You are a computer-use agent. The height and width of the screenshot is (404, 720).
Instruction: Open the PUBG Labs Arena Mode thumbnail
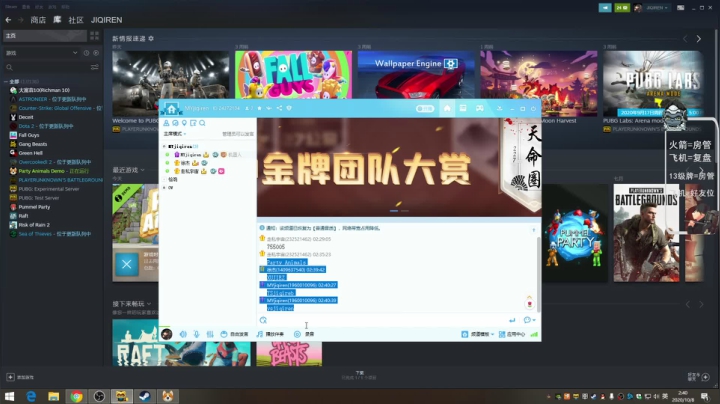pyautogui.click(x=653, y=83)
